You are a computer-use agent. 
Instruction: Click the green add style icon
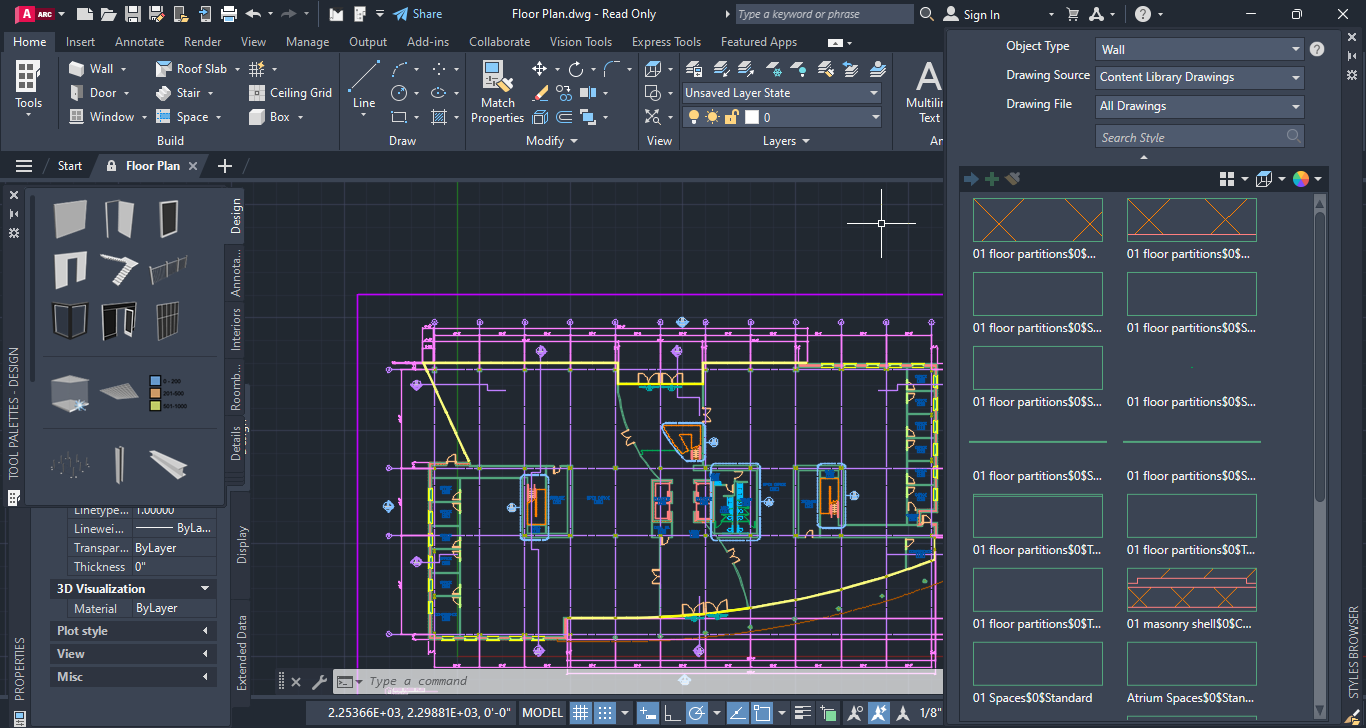[991, 178]
